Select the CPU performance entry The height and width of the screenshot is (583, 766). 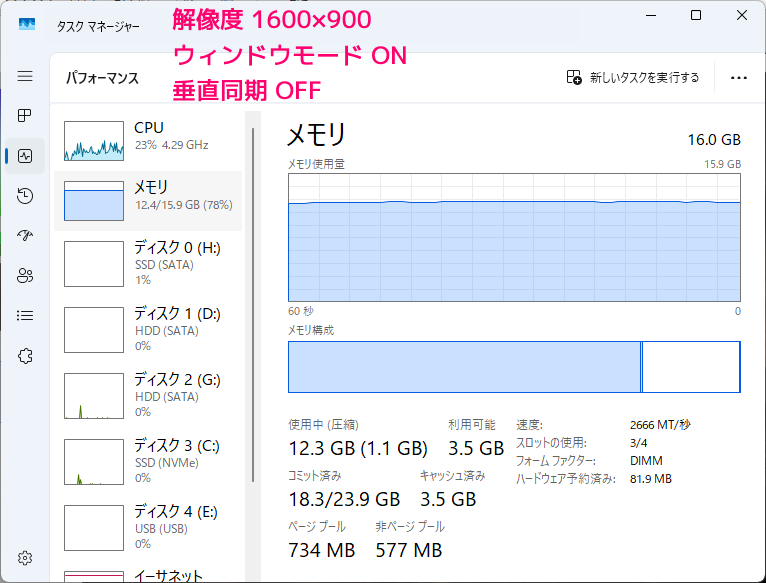tap(148, 141)
